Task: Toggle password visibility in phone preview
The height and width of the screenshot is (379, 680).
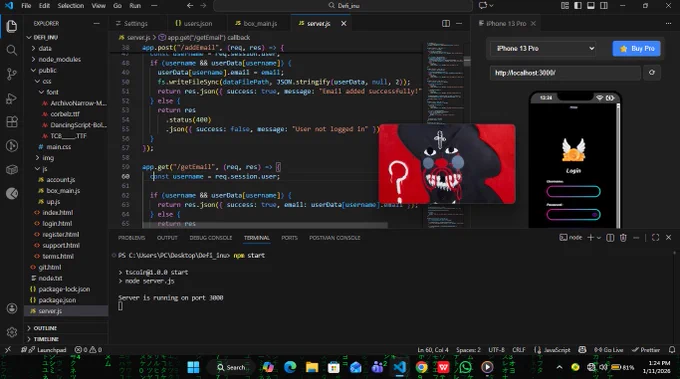Action: tap(594, 214)
